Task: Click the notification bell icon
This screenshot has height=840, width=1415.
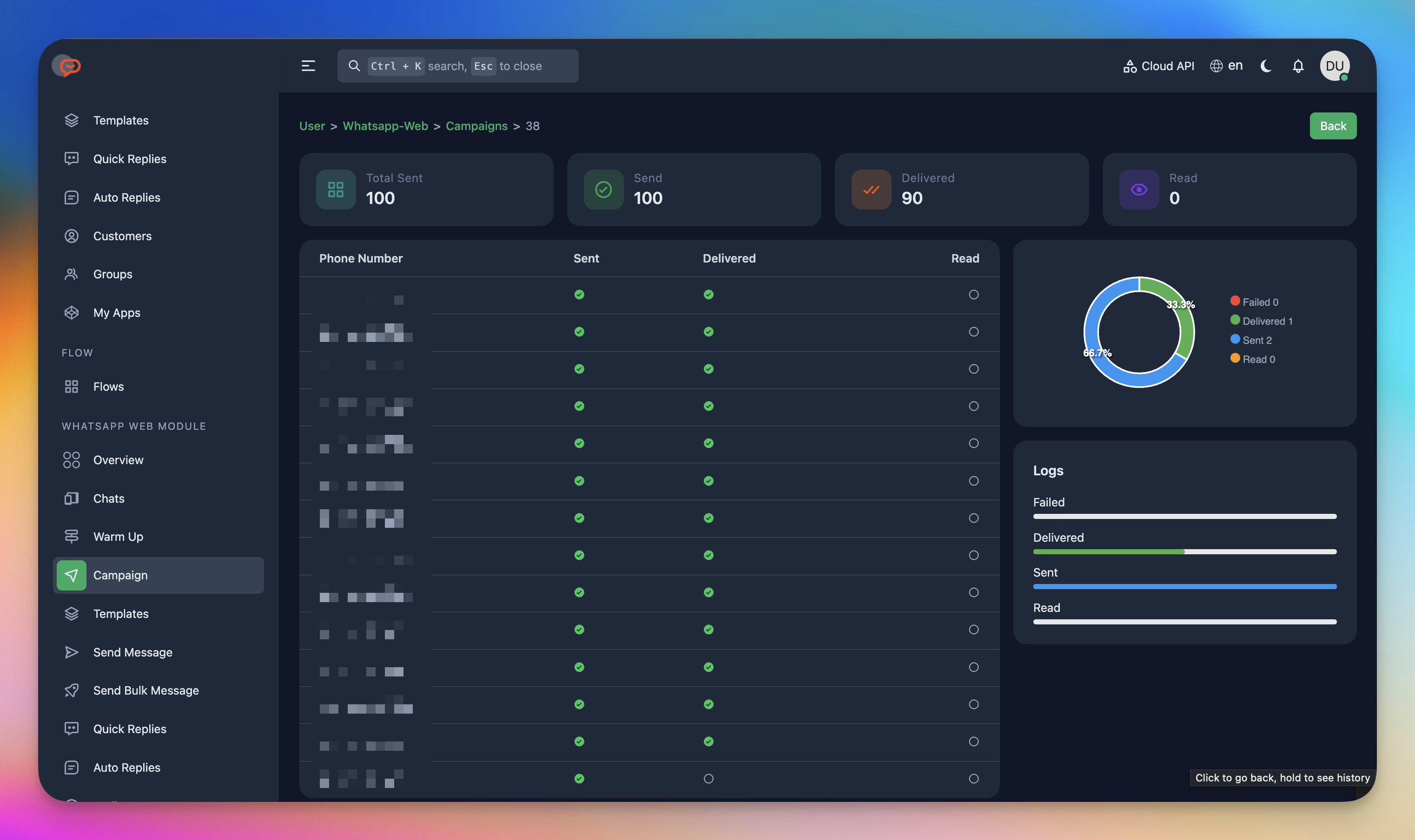Action: tap(1298, 66)
